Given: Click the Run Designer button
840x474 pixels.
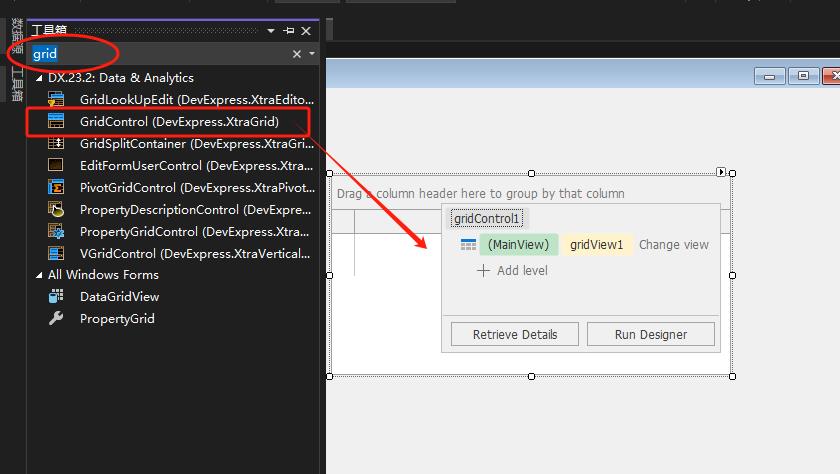Looking at the screenshot, I should [x=650, y=335].
